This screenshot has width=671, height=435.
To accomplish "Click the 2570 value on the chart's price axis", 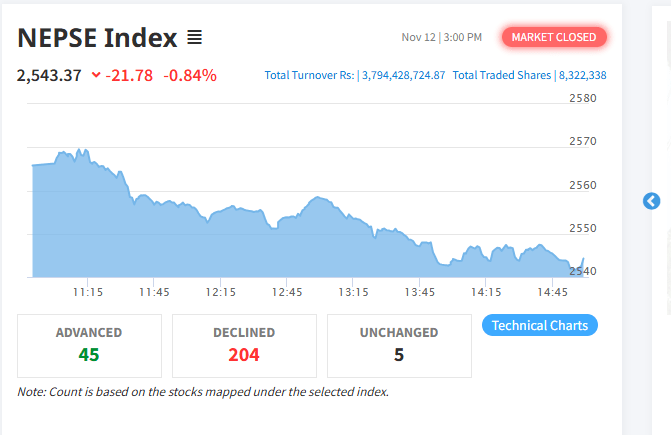I will [x=582, y=141].
